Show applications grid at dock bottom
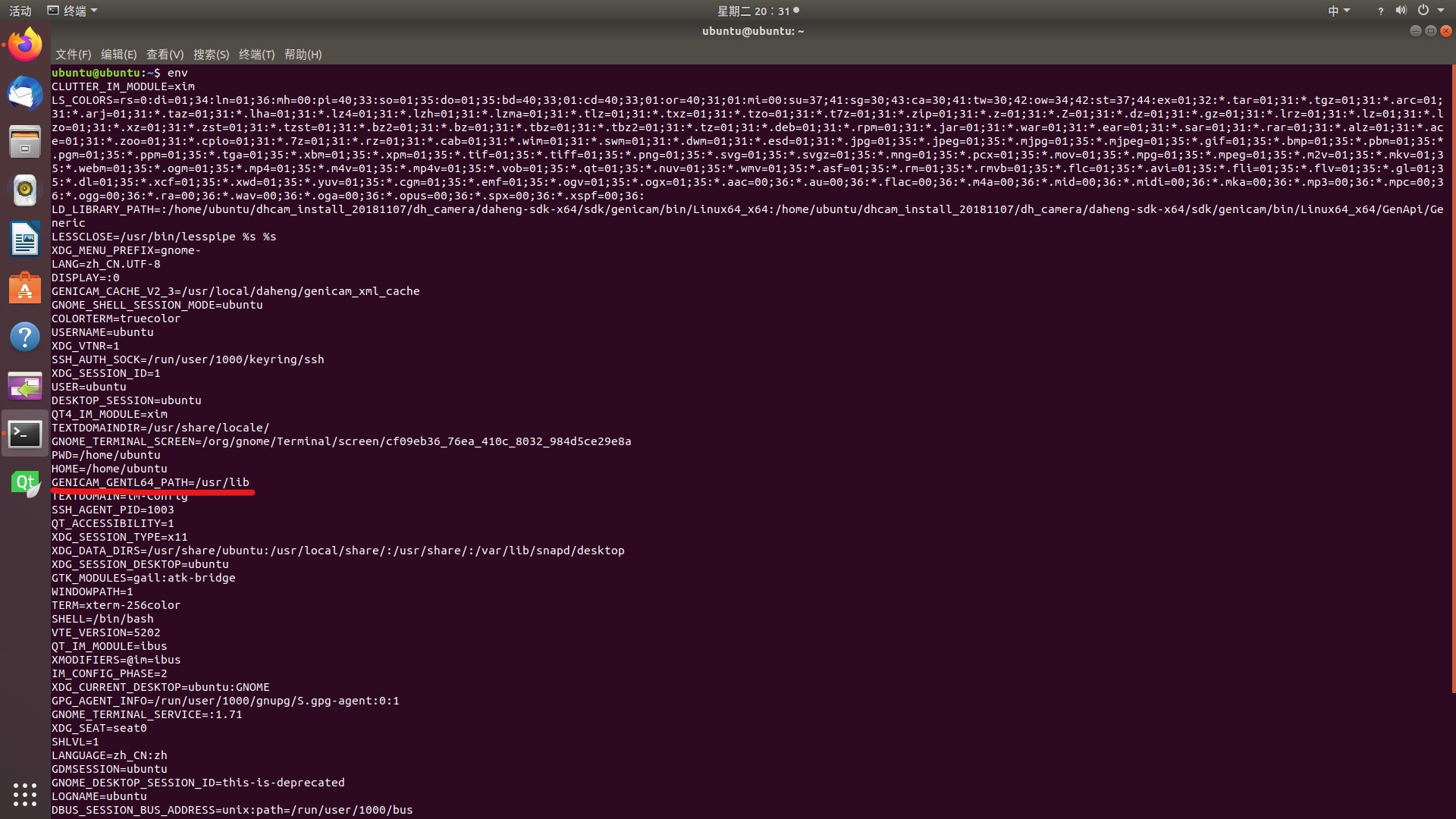Screen dimensions: 1456x819 tap(25, 794)
